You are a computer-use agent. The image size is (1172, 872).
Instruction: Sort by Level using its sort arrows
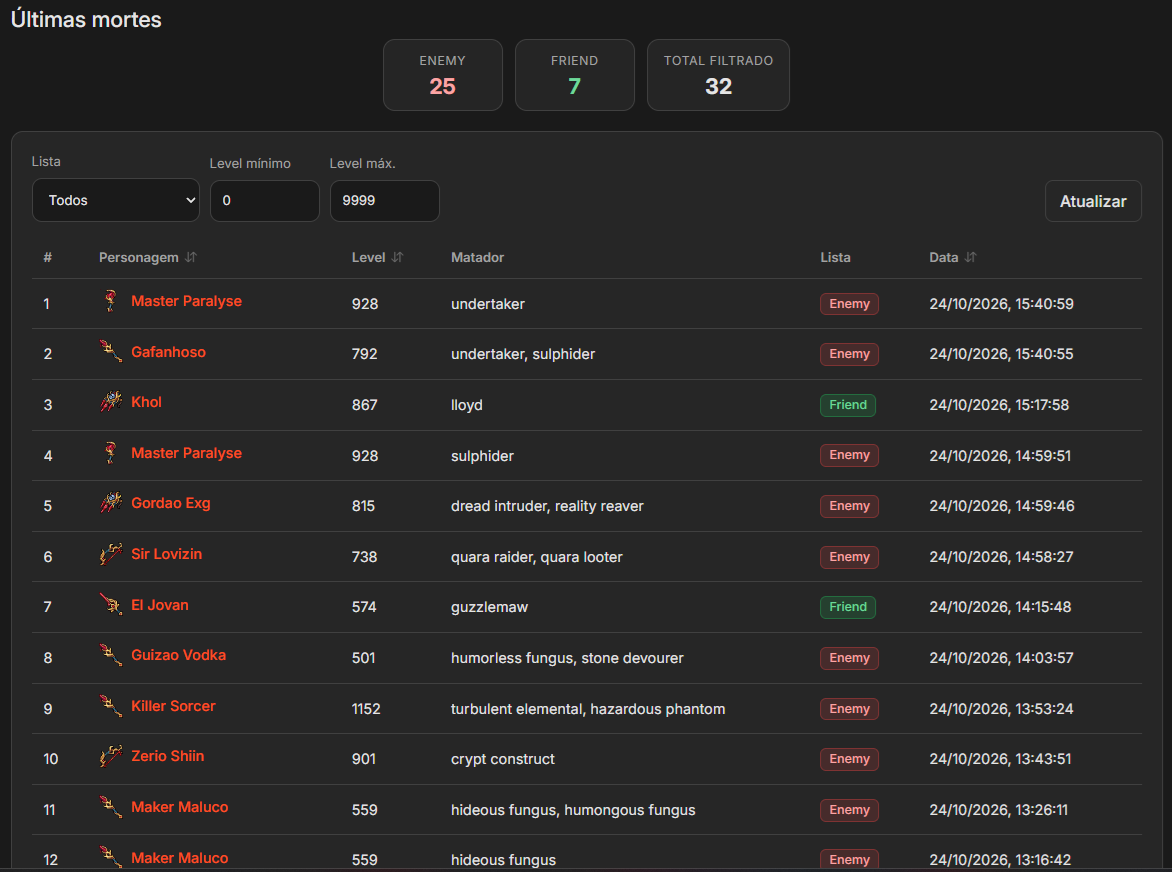click(x=397, y=257)
